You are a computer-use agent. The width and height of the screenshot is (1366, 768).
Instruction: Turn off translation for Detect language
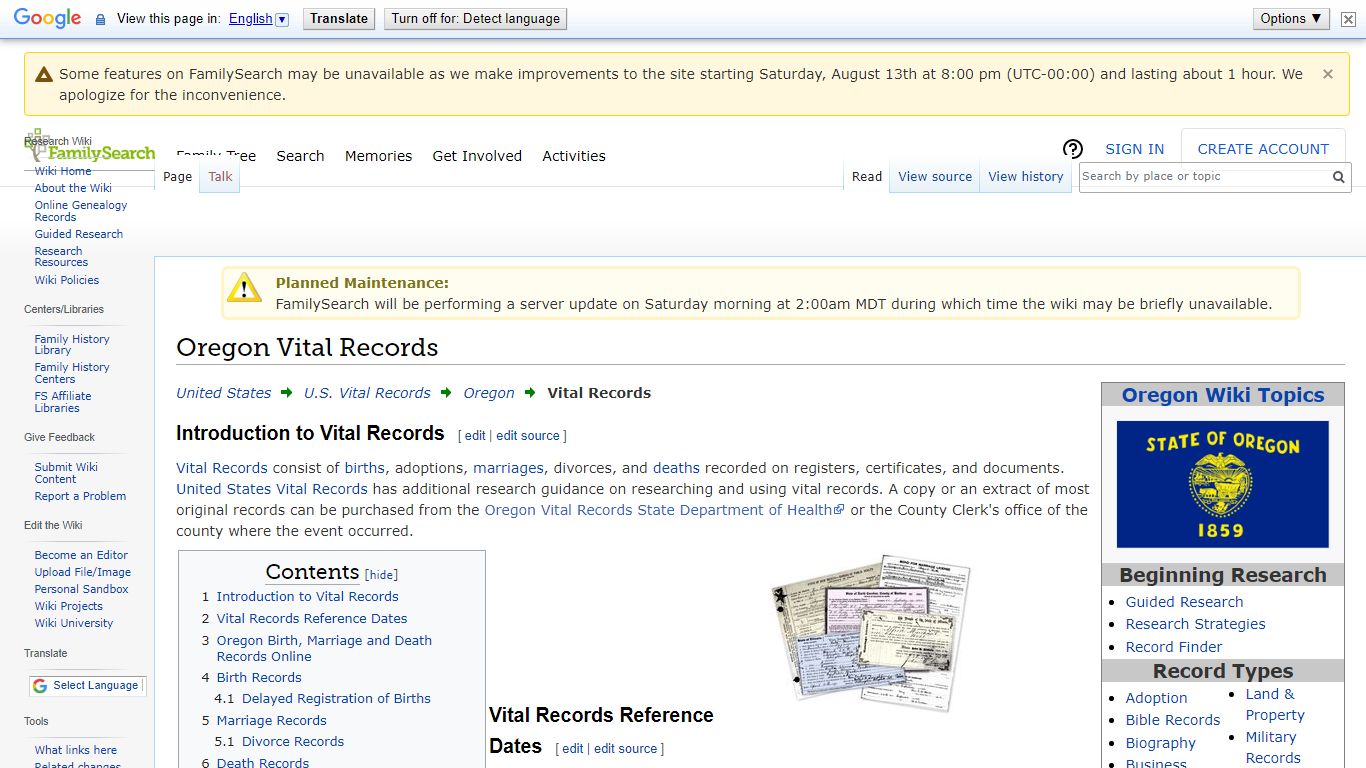476,18
